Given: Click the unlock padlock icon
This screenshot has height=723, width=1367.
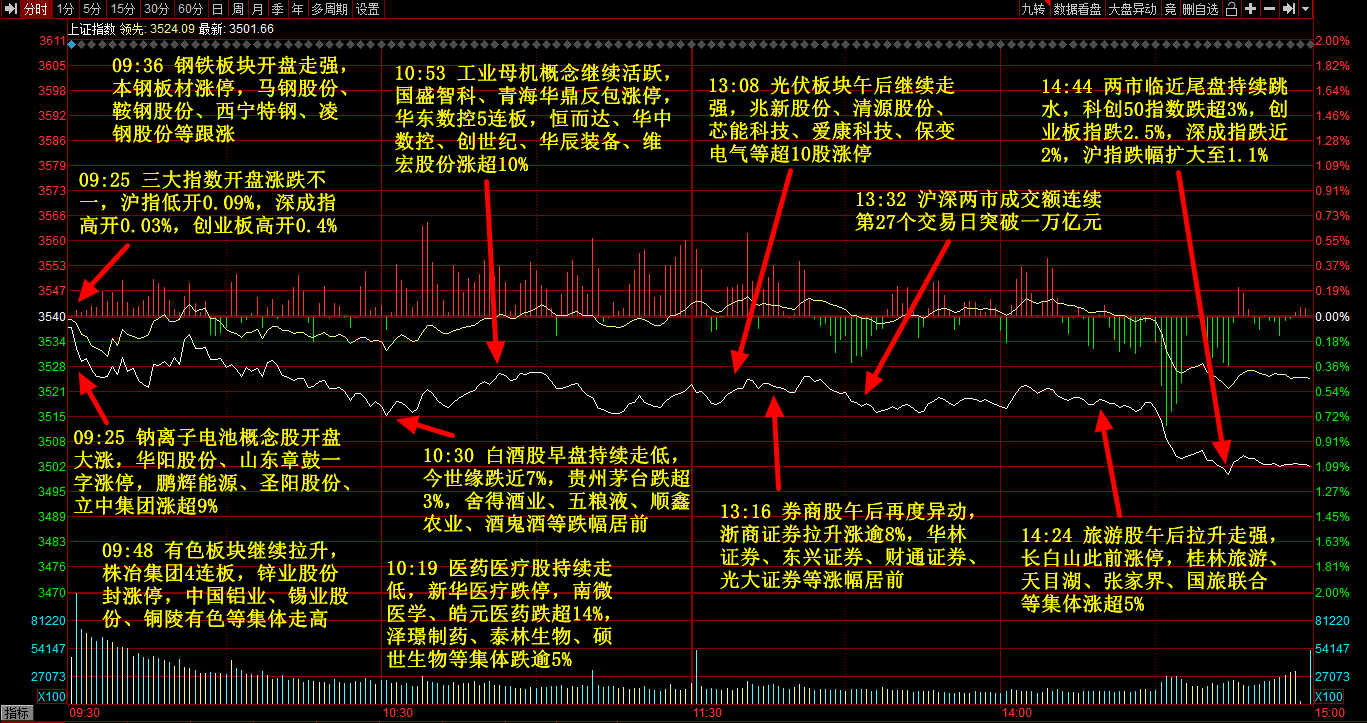Looking at the screenshot, I should (x=1232, y=9).
